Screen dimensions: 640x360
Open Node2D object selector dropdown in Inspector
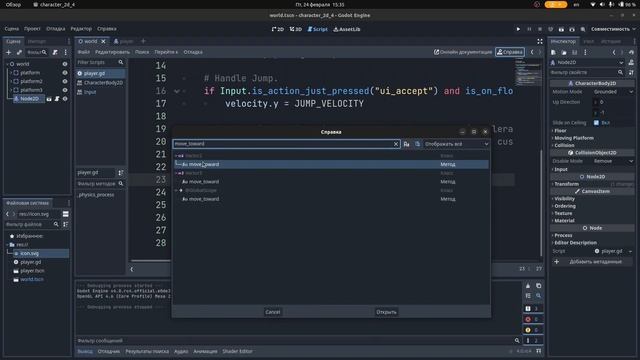[x=587, y=62]
